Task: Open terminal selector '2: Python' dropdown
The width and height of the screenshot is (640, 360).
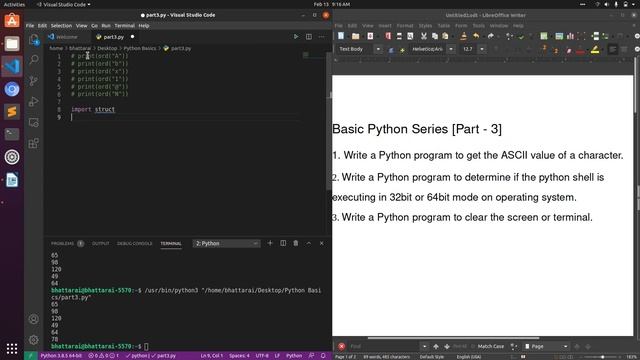Action: [x=226, y=243]
